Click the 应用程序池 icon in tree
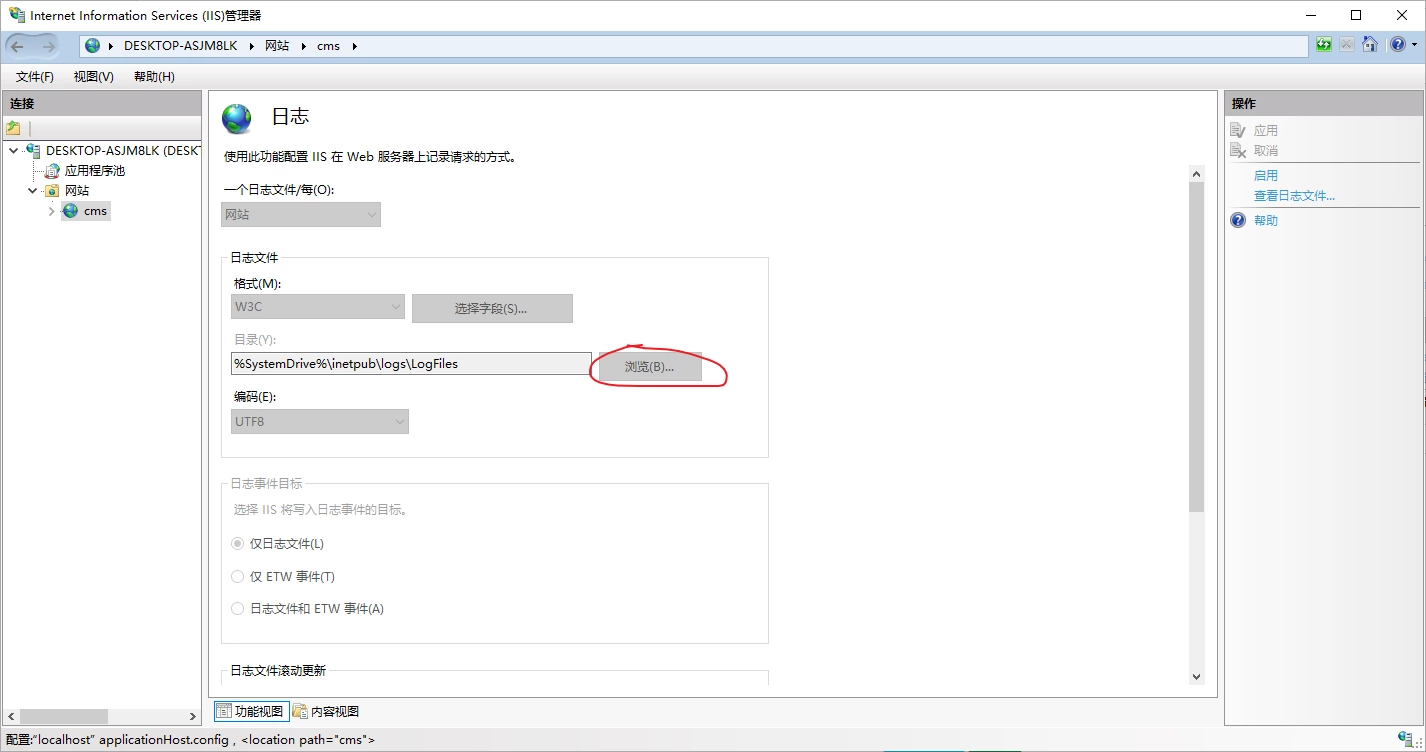This screenshot has width=1426, height=752. 52,171
